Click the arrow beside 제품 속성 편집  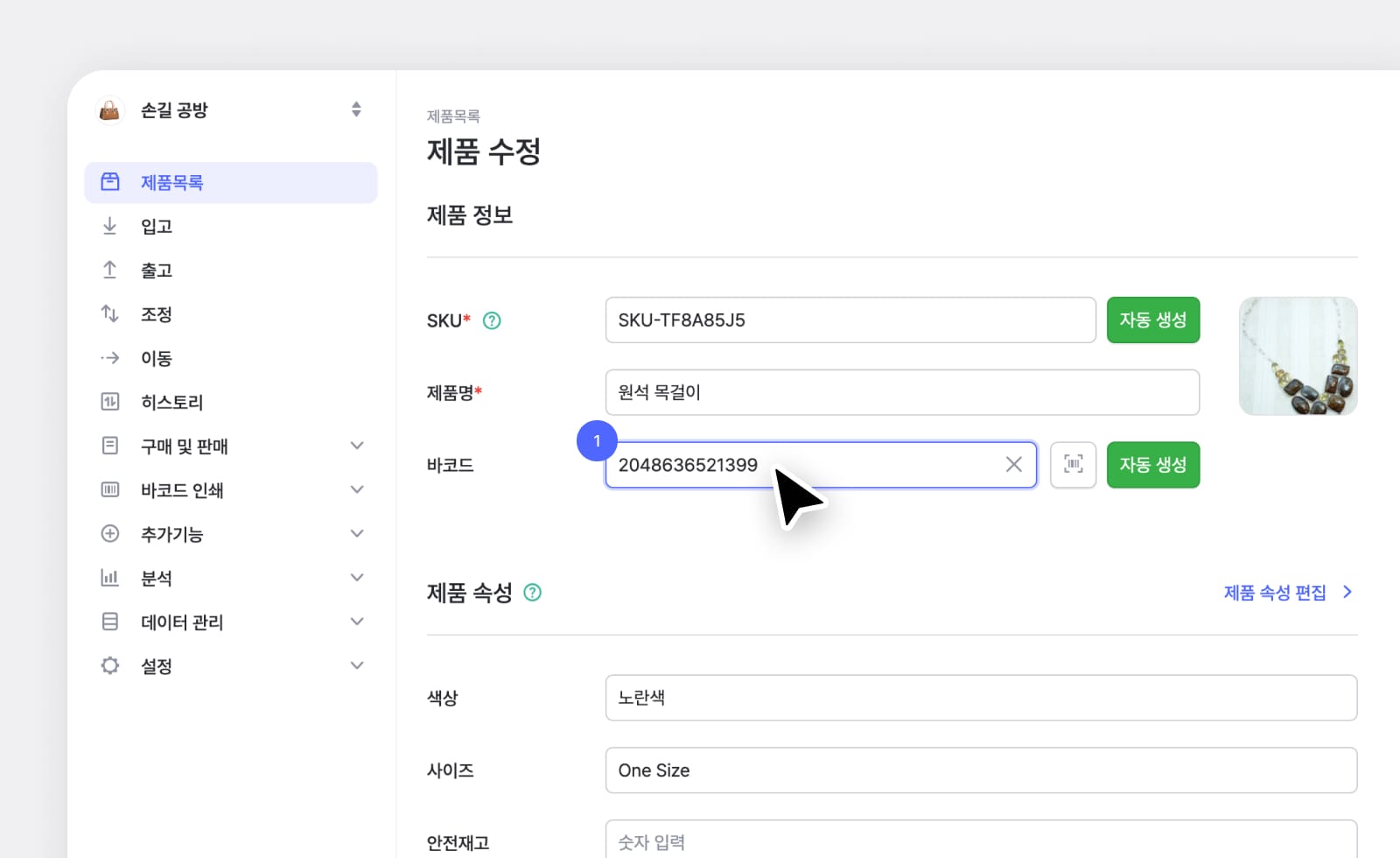pyautogui.click(x=1347, y=593)
